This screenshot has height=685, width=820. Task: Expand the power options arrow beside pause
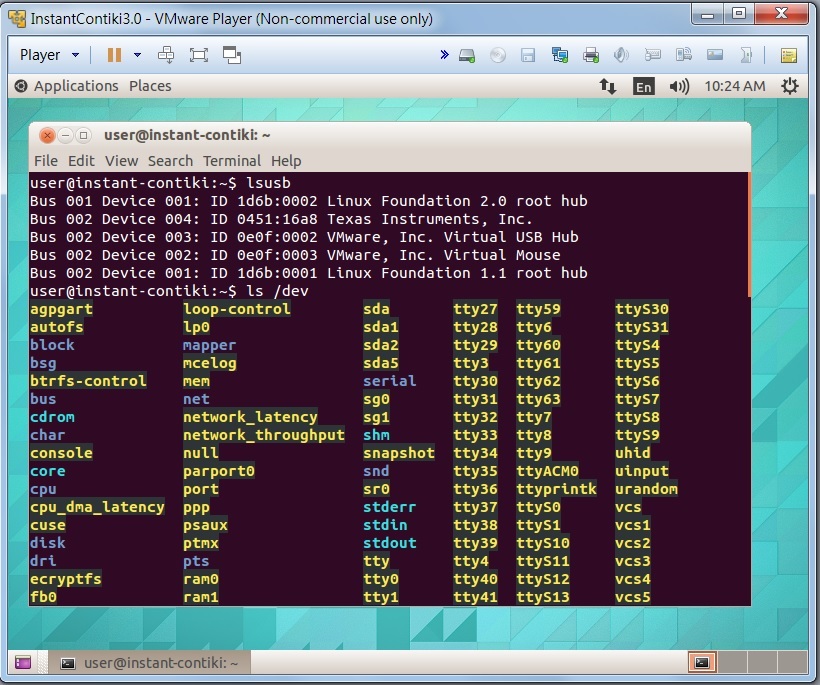coord(137,55)
